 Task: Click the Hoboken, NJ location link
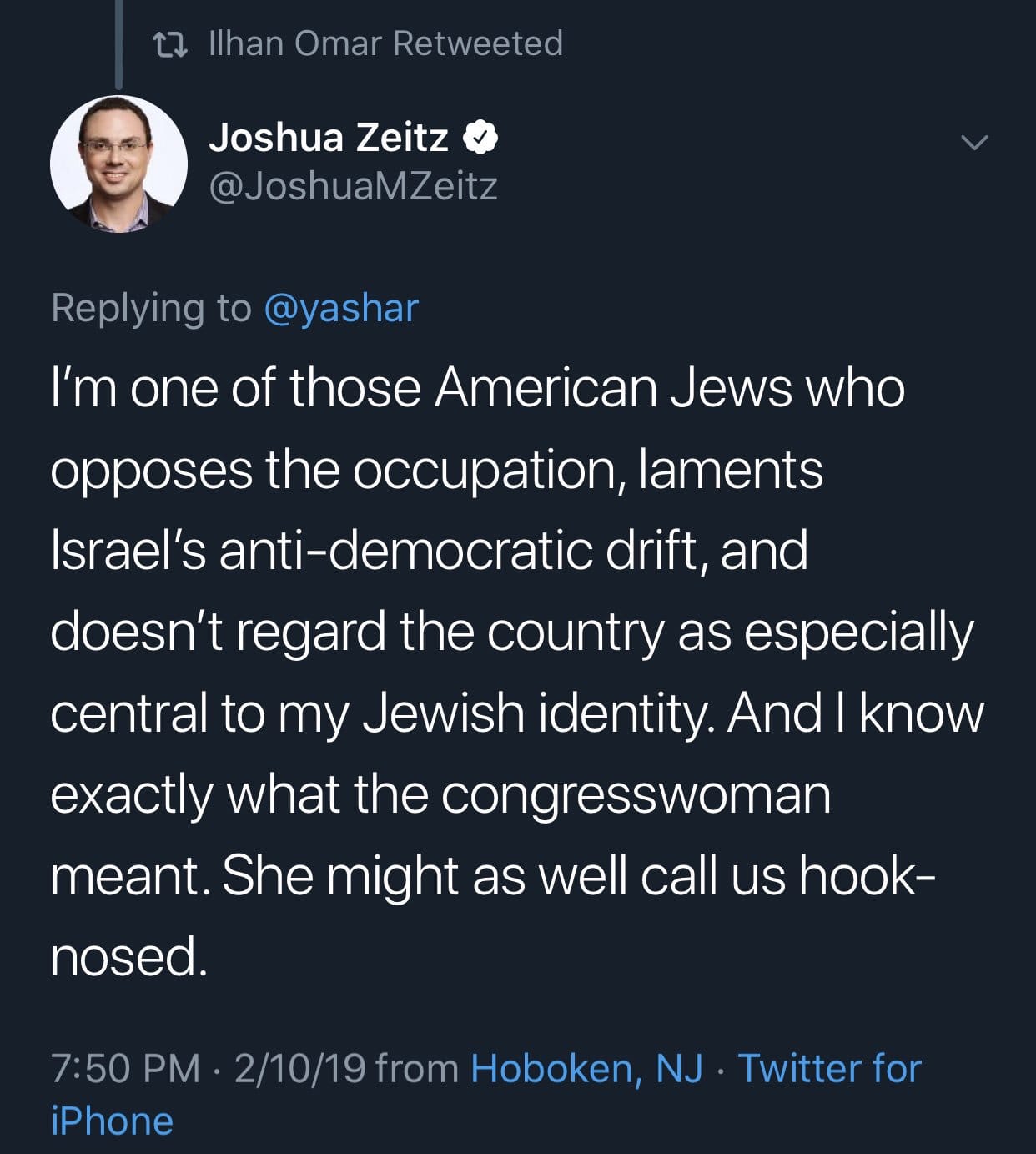pyautogui.click(x=587, y=1069)
